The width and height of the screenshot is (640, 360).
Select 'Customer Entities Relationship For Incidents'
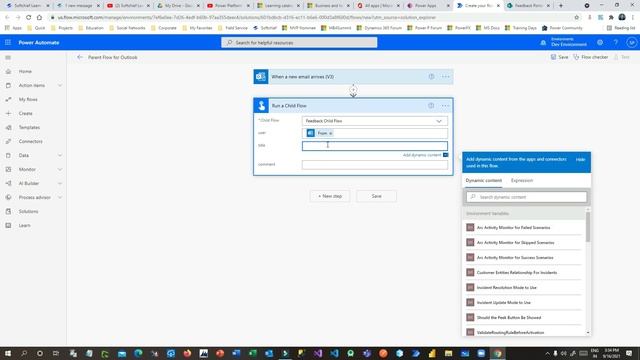tap(524, 273)
